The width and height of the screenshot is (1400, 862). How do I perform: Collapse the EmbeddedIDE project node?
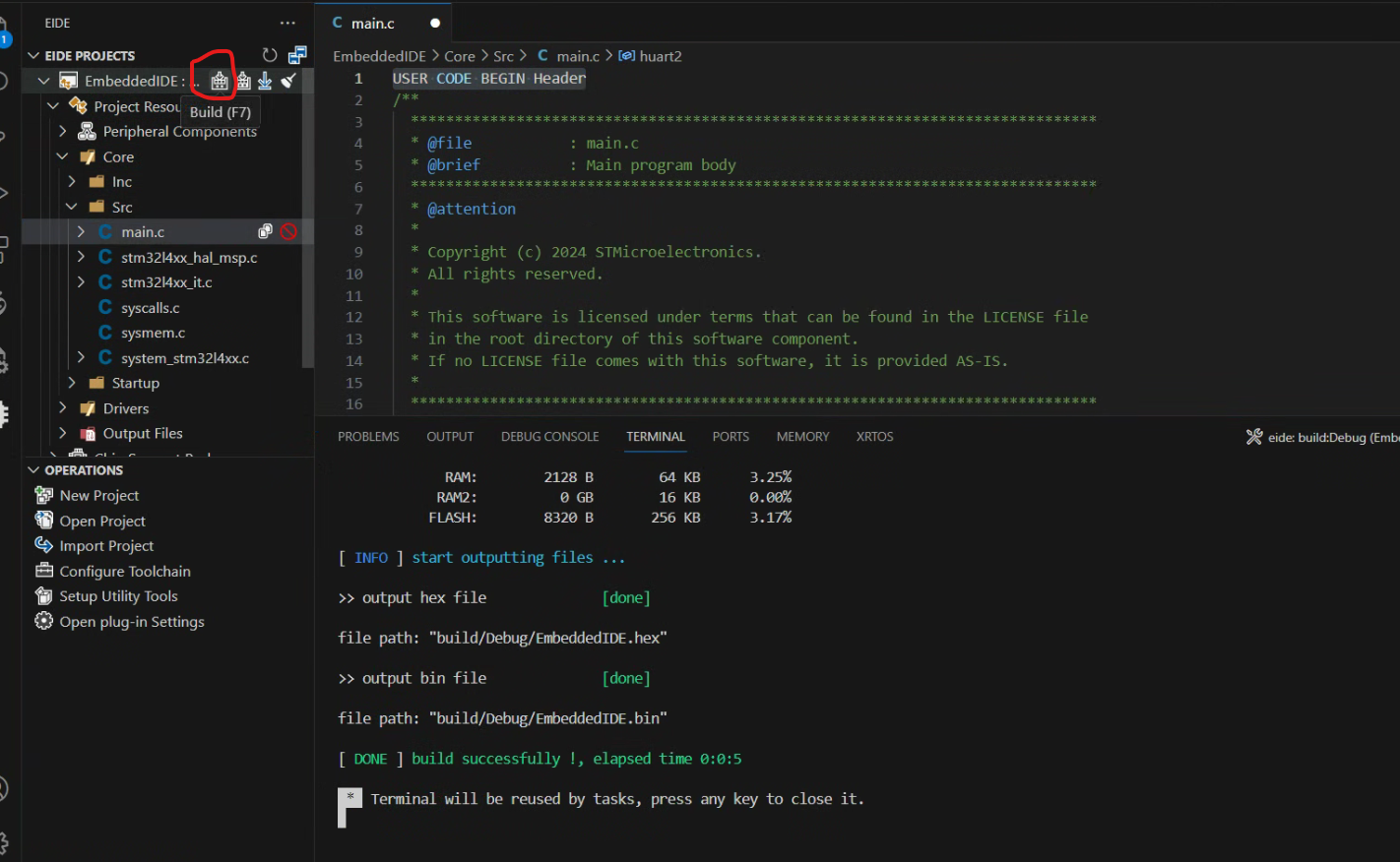43,81
